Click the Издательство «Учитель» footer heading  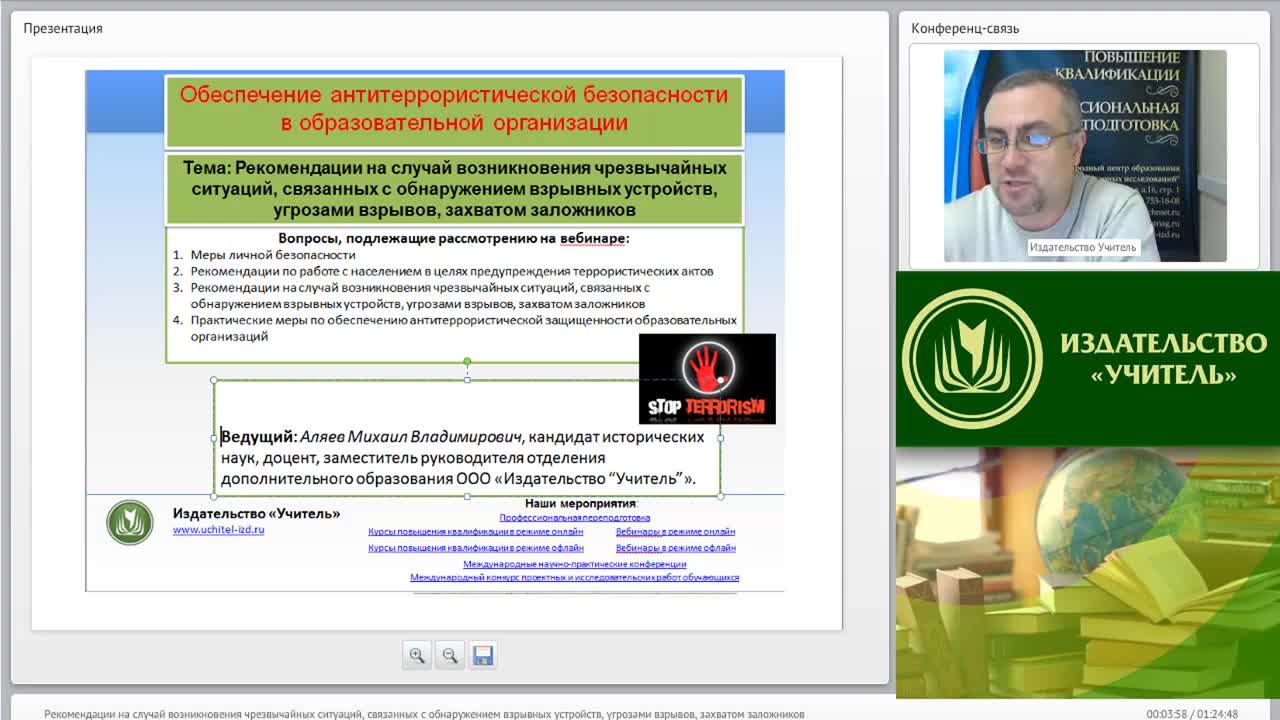pos(256,513)
